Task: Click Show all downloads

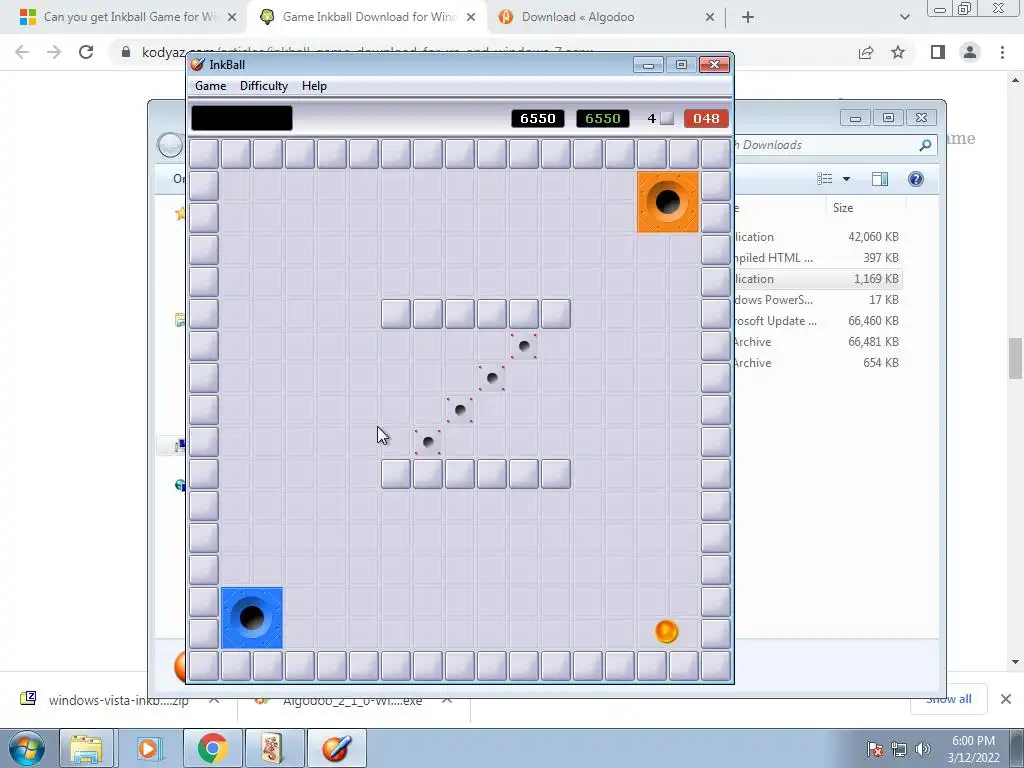Action: tap(949, 699)
